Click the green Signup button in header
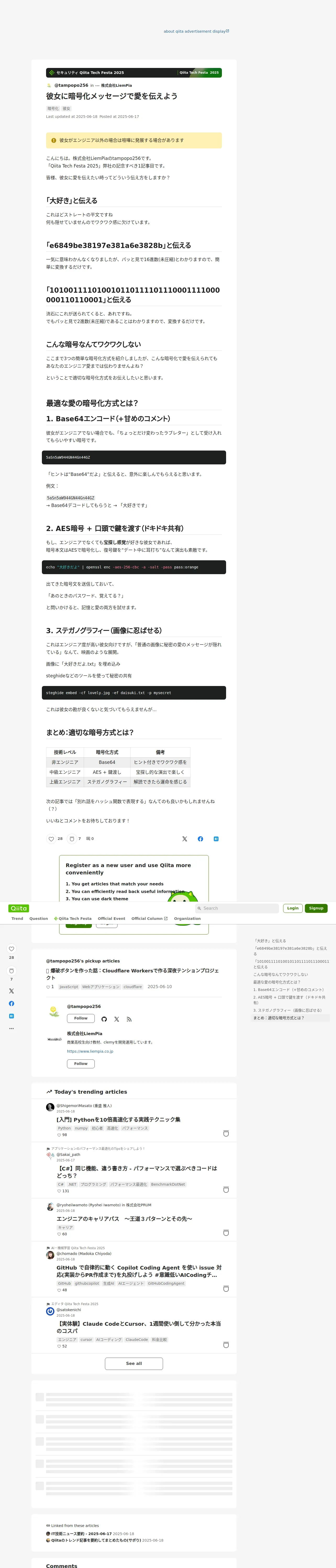Screen dimensions: 336x1568 316,908
